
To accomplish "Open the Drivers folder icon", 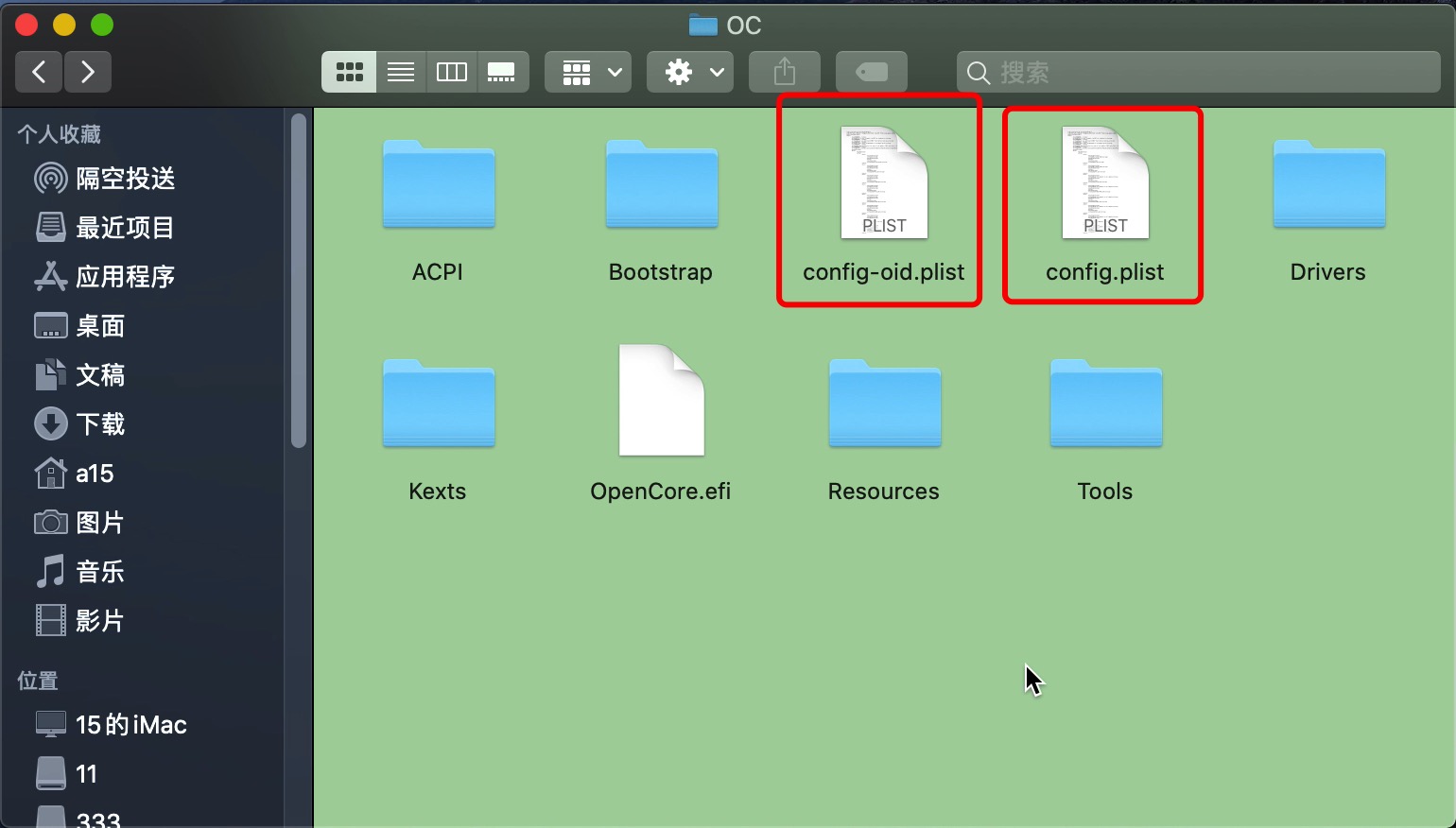I will (1328, 184).
